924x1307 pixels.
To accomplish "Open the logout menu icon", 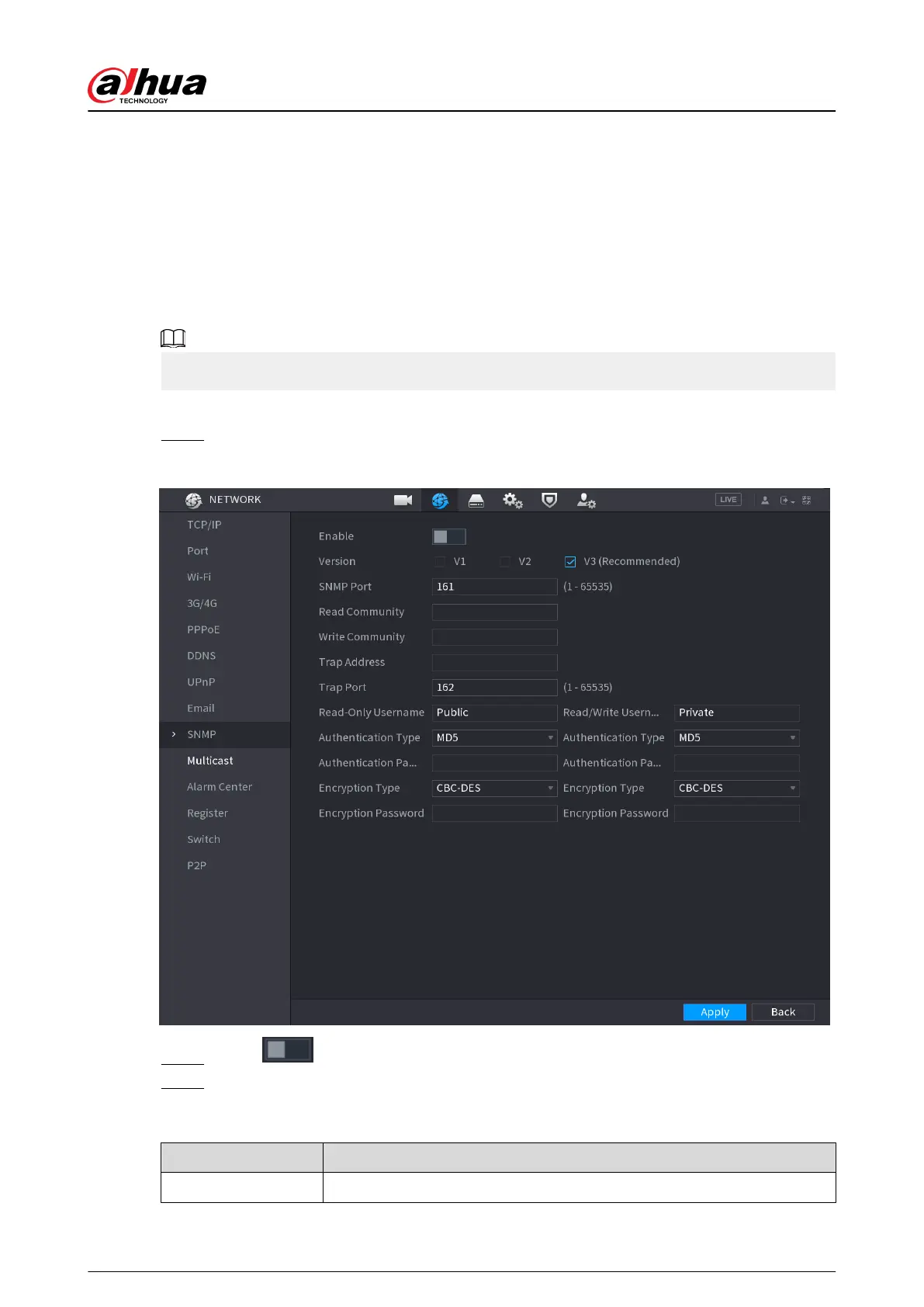I will [787, 500].
